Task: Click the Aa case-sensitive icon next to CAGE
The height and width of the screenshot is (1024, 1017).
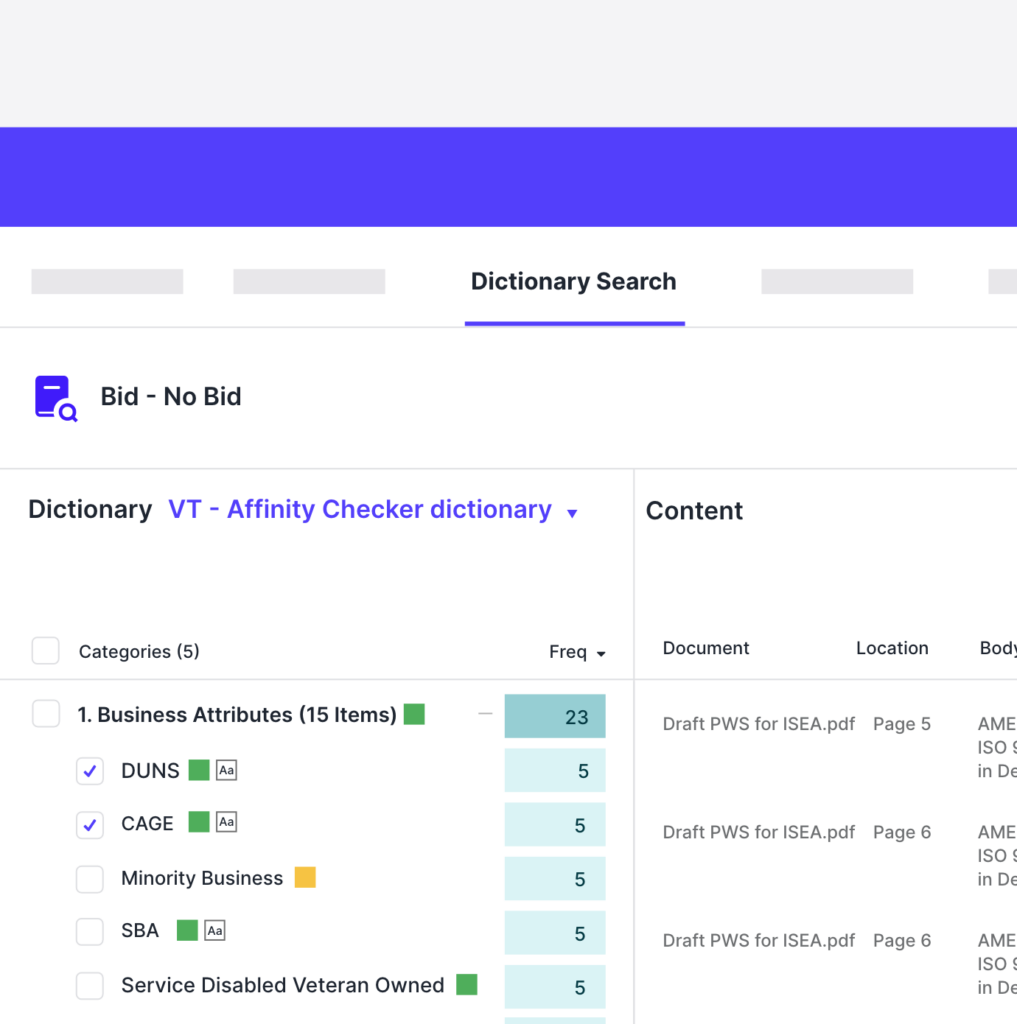Action: [x=227, y=823]
